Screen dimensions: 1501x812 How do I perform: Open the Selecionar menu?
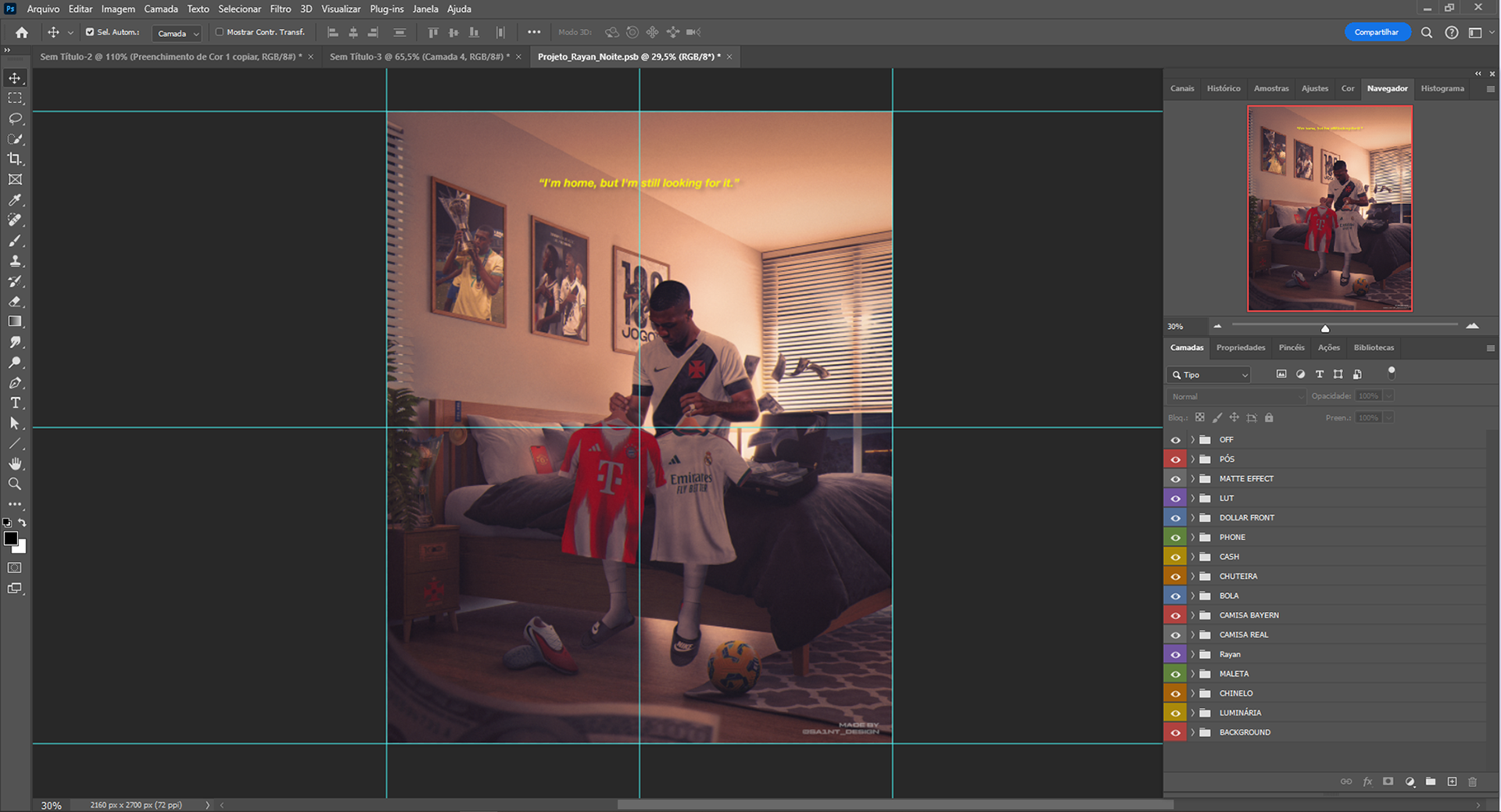(240, 9)
